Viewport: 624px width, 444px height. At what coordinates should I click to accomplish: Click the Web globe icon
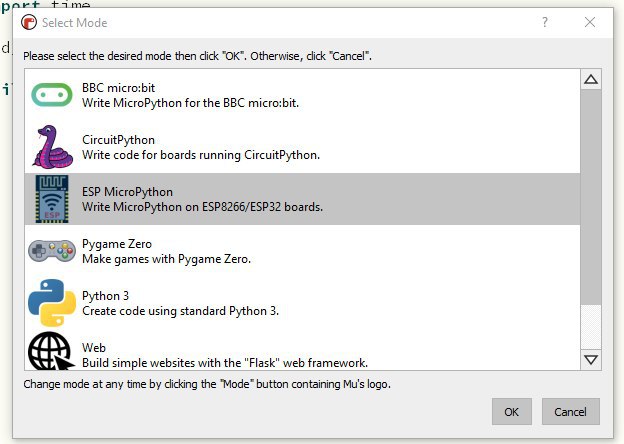point(51,352)
